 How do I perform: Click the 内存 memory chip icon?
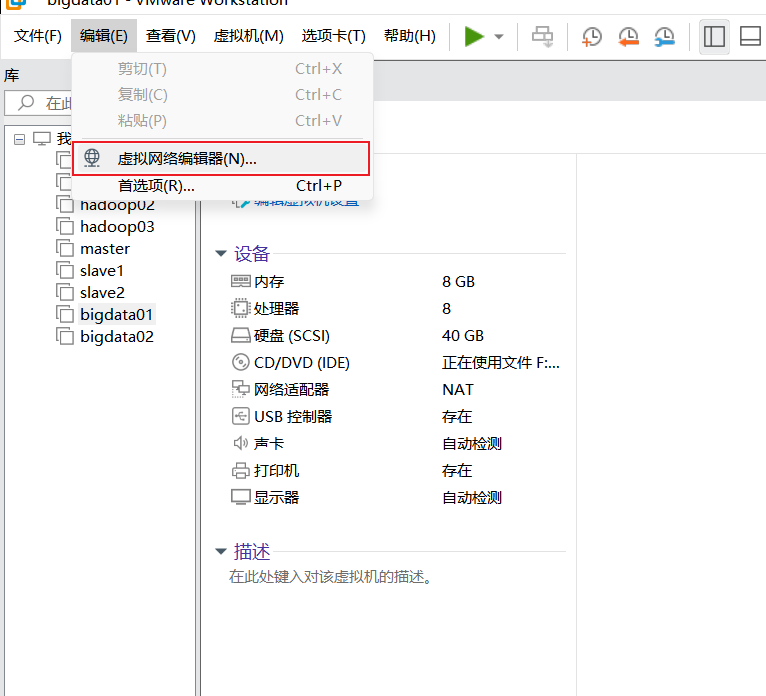pos(240,281)
